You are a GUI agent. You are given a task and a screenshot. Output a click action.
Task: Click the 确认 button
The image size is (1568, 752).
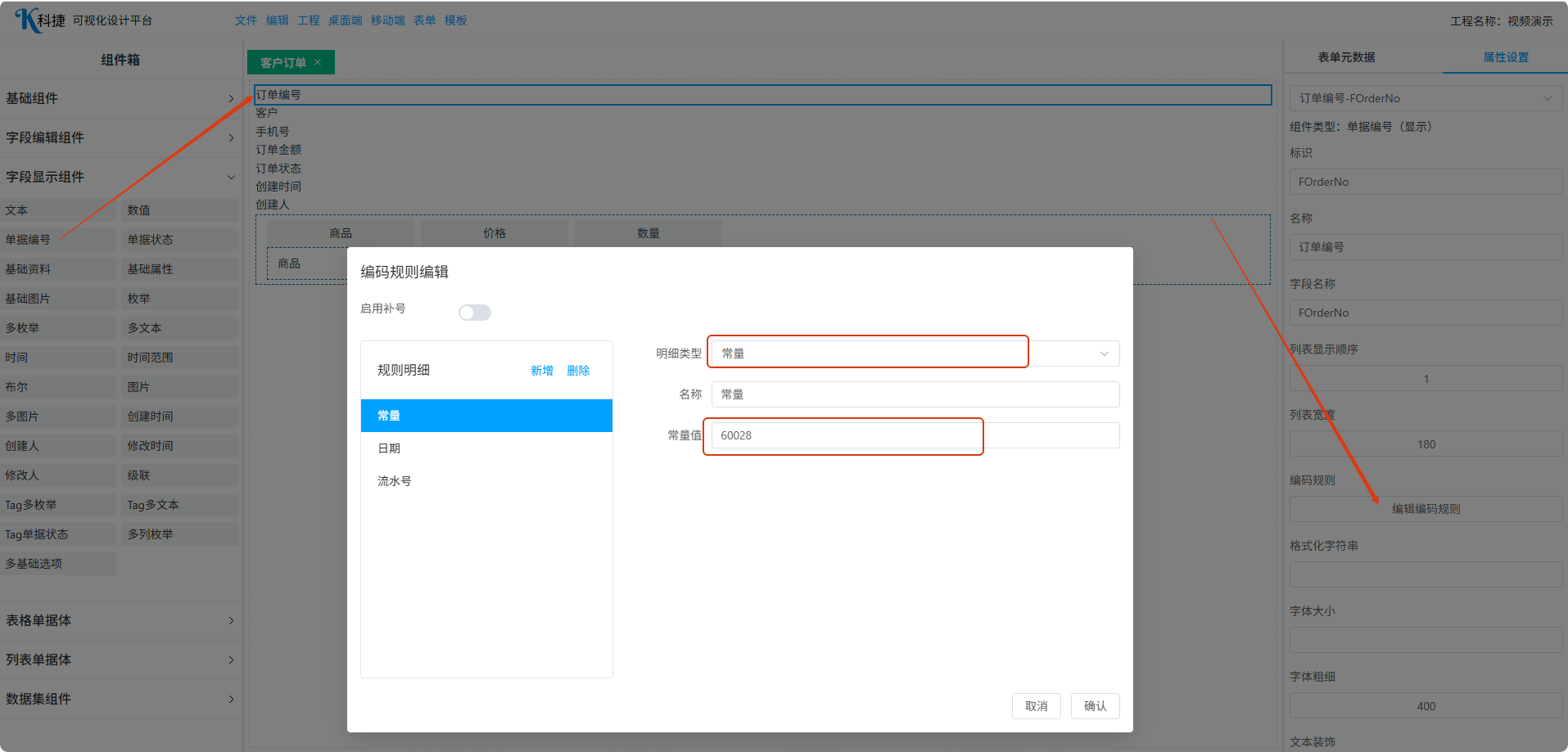(1095, 706)
